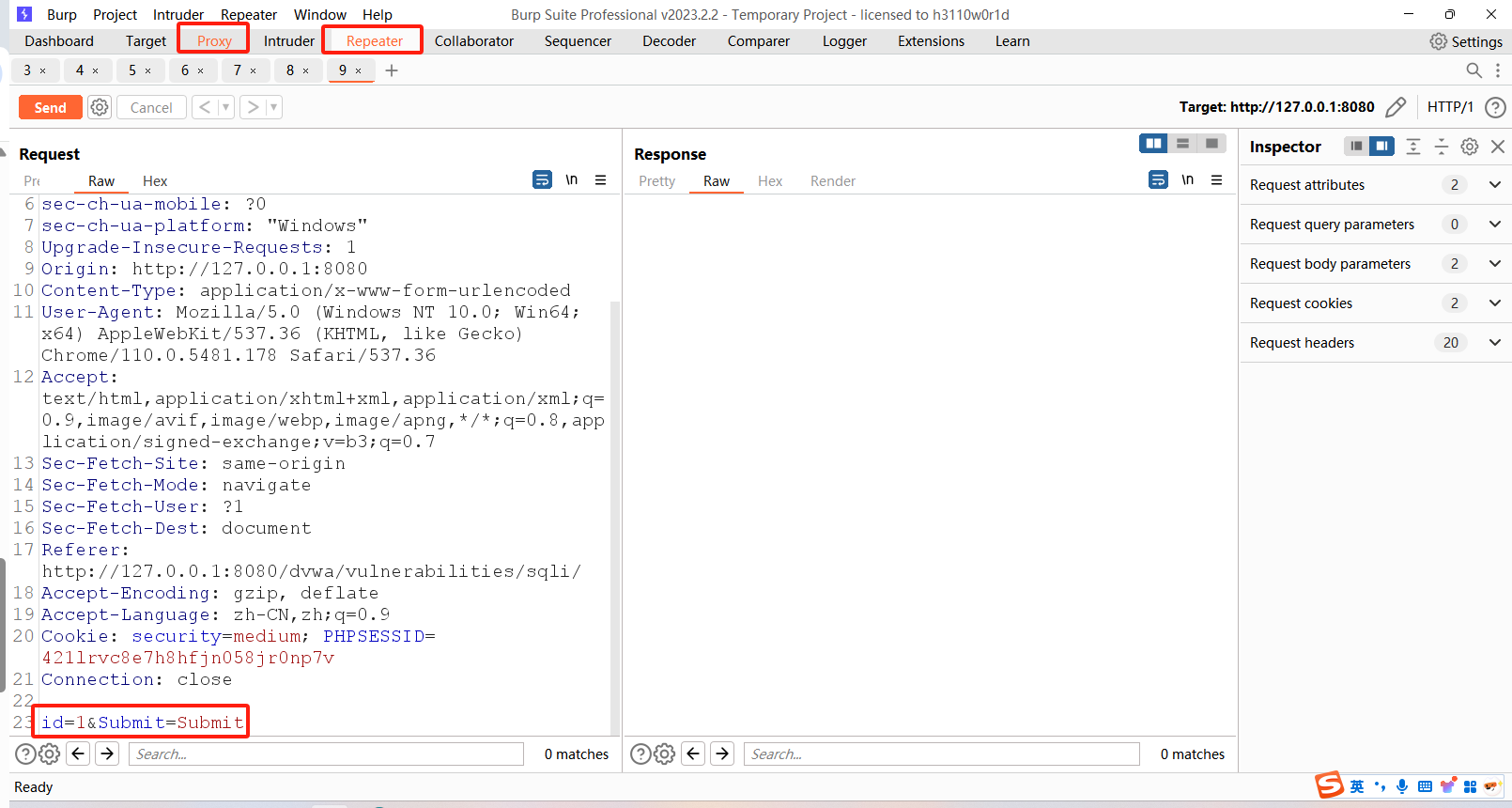Select combined tabbed request/response layout
Viewport: 1512px width, 808px height.
pyautogui.click(x=1211, y=143)
